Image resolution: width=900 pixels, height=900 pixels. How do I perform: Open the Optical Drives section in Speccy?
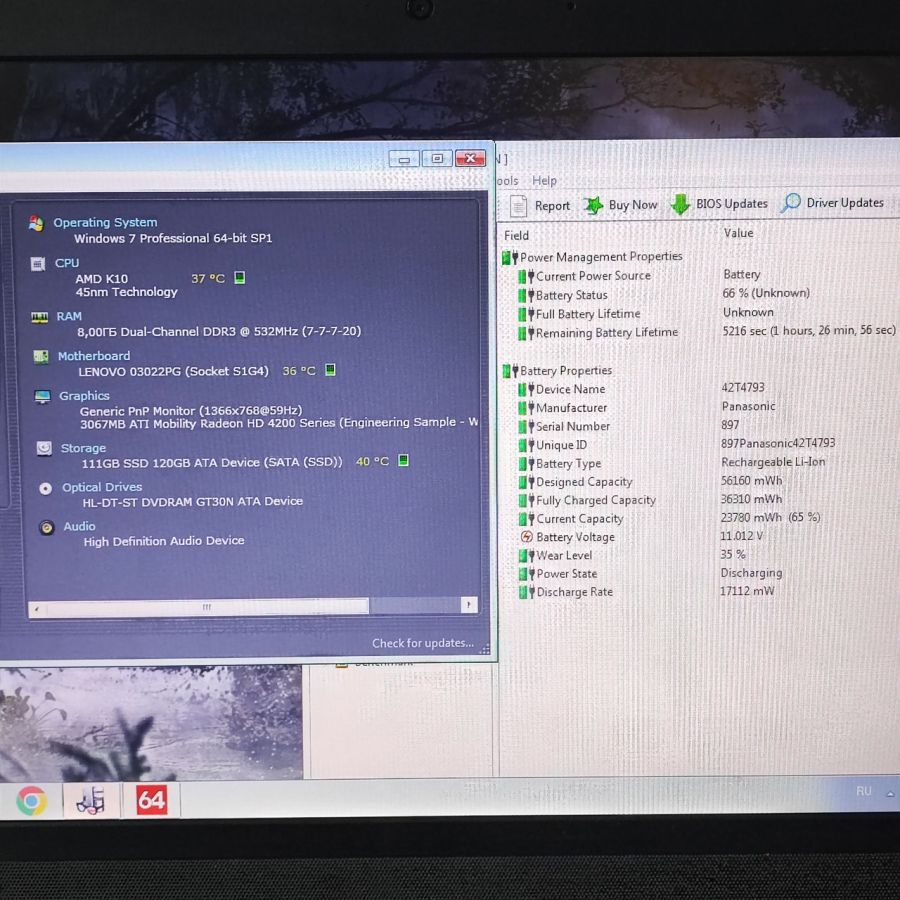click(102, 487)
